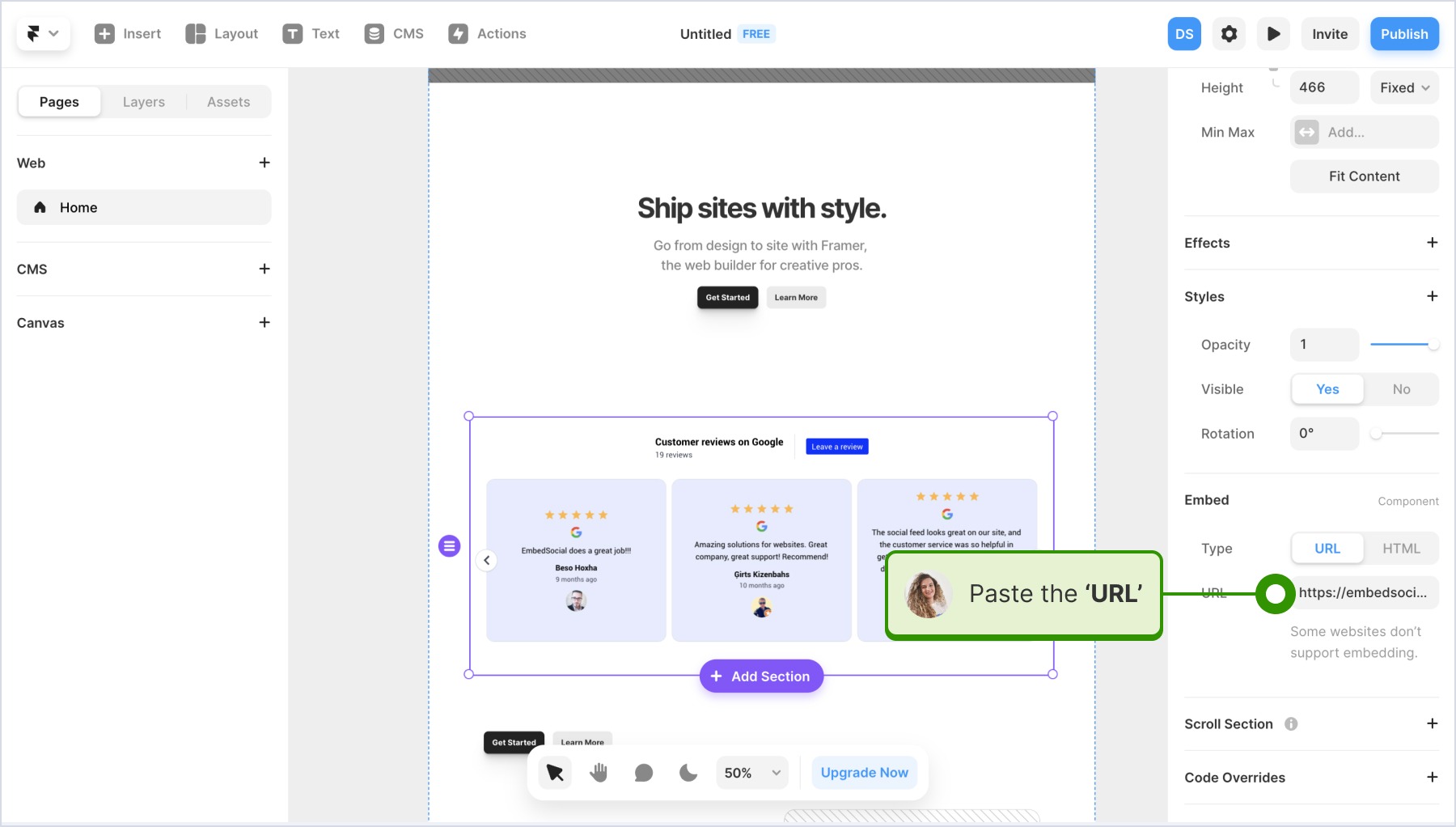Switch to the Layers tab
This screenshot has width=1456, height=827.
click(x=144, y=102)
